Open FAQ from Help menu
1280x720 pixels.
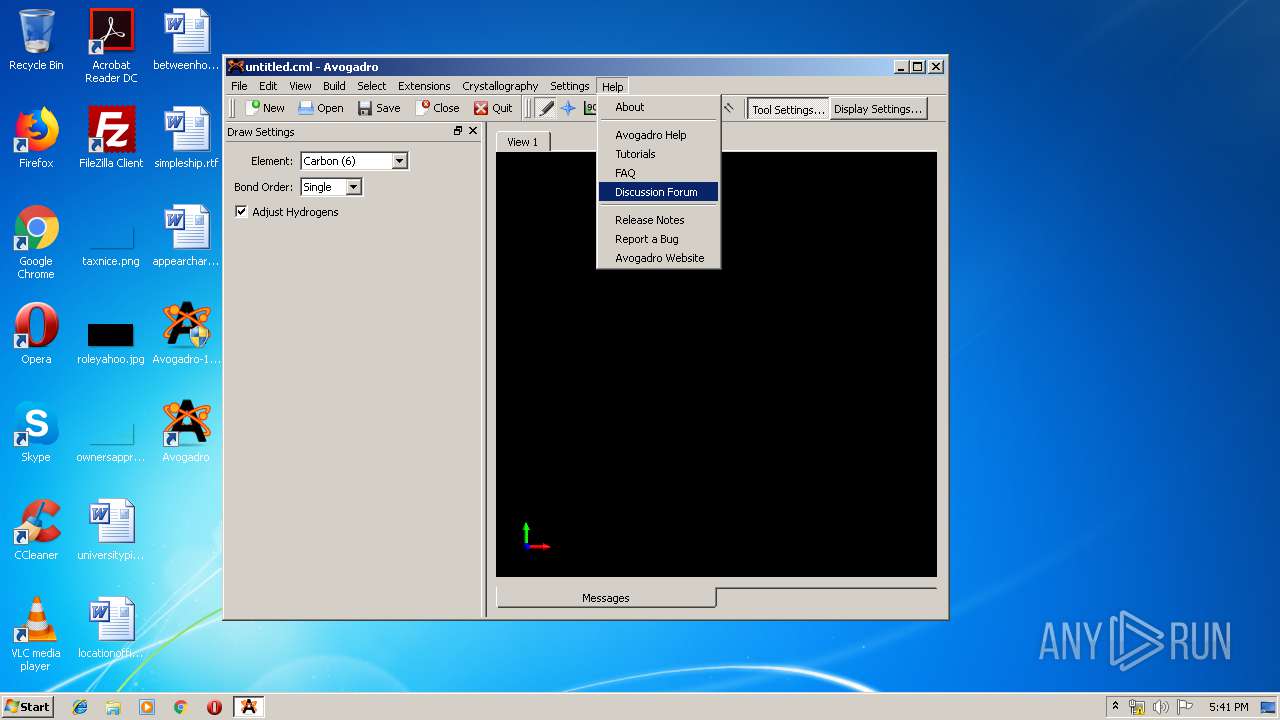658,173
